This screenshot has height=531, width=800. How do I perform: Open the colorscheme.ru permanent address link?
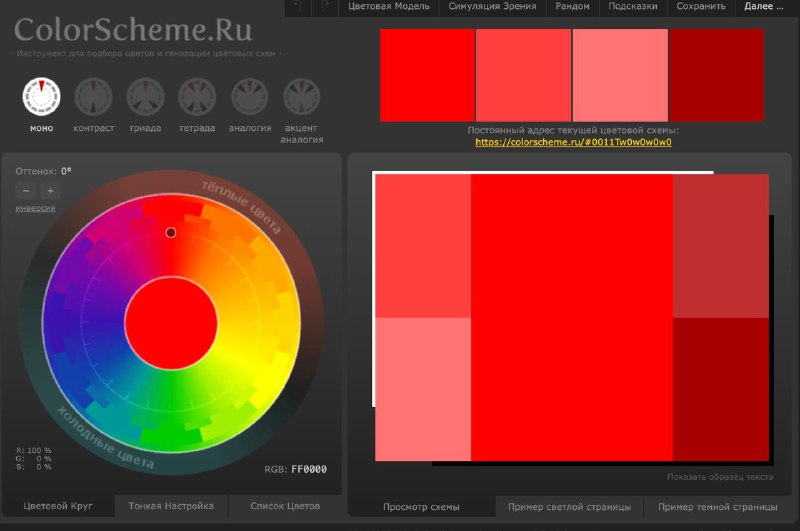(573, 142)
